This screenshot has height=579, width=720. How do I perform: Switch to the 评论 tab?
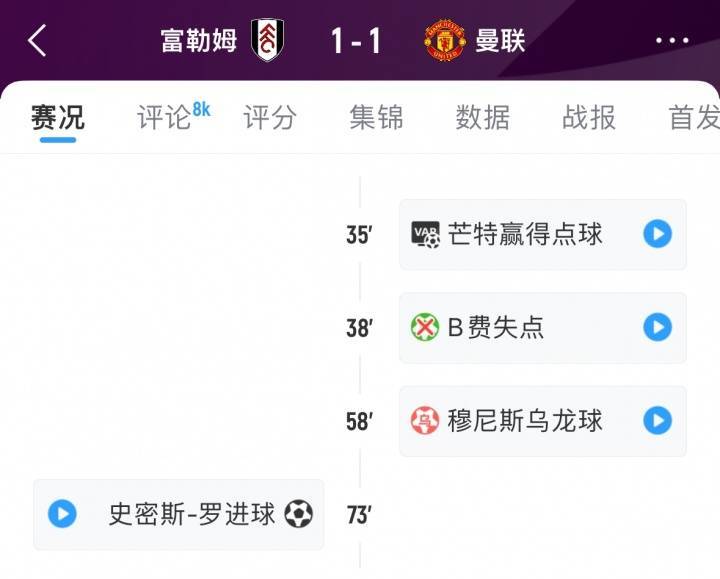pos(165,118)
